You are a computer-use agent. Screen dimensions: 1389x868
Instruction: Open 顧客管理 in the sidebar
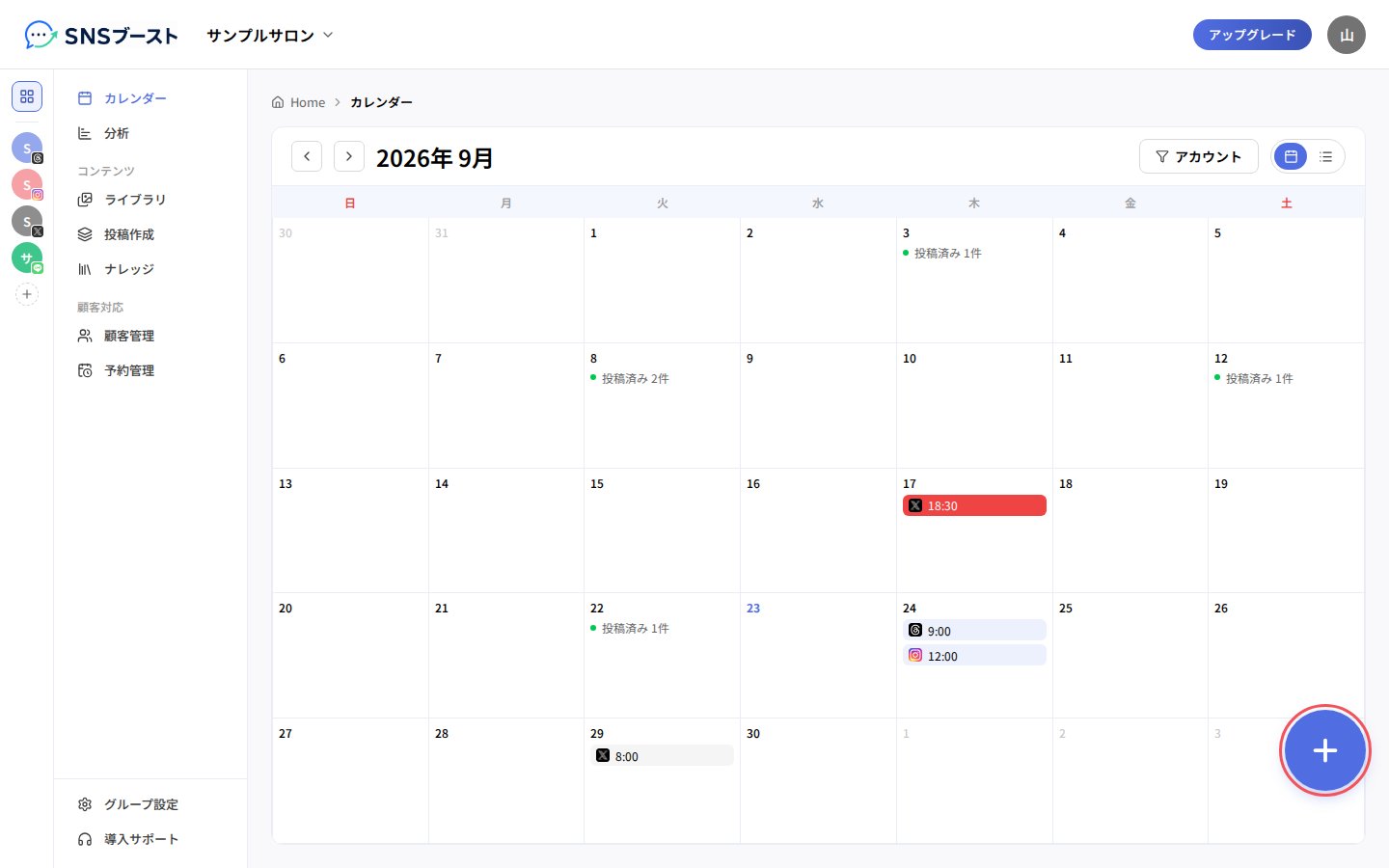150,336
